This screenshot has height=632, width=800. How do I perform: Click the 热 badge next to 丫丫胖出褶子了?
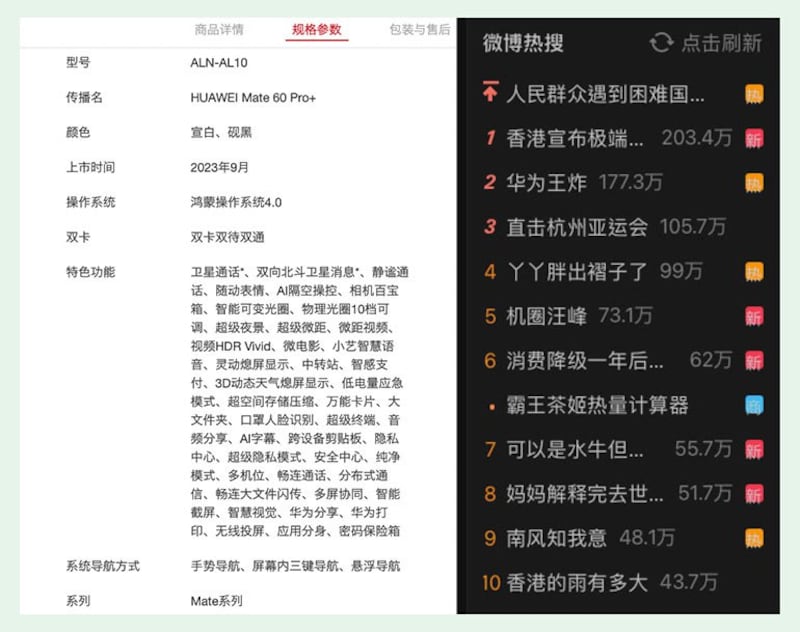[755, 270]
